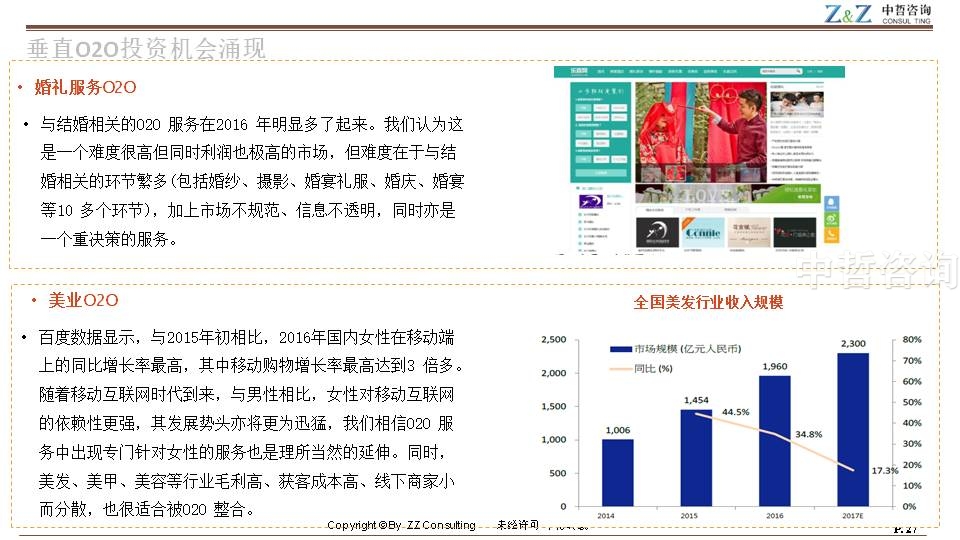Viewport: 960px width, 540px height.
Task: Click the 2016 bar labeled 1,960
Action: tap(774, 440)
